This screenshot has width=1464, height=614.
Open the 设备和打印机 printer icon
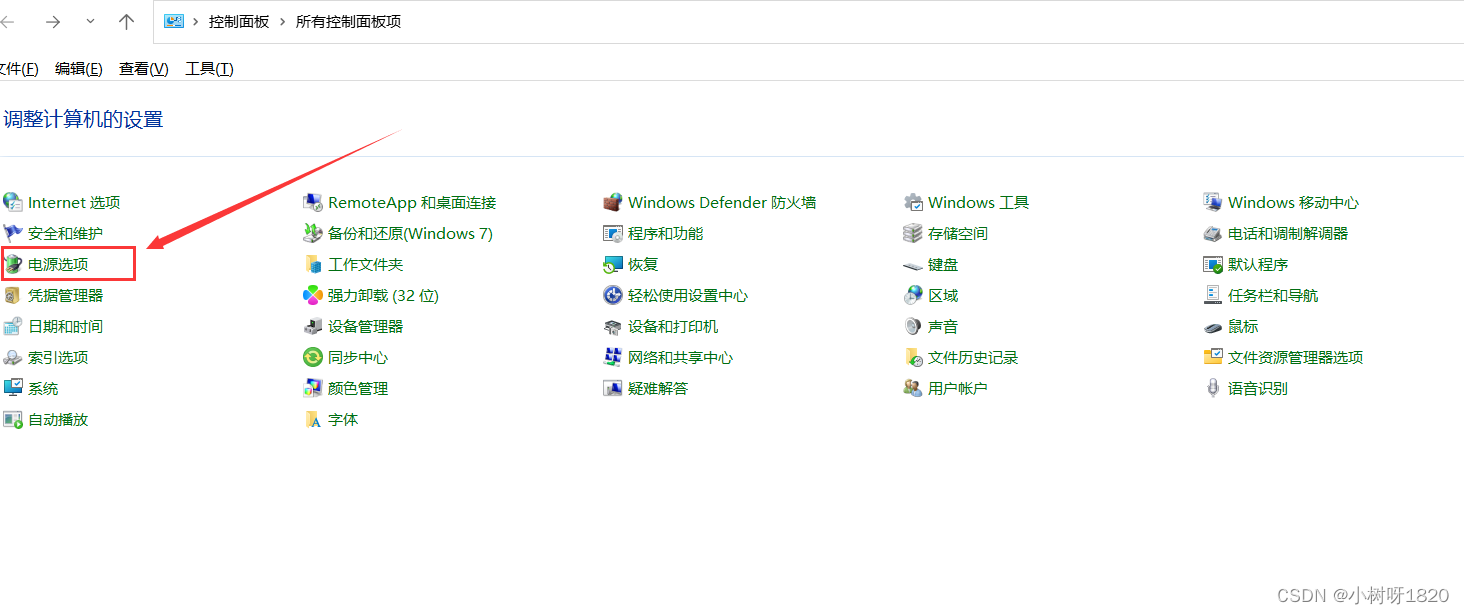click(613, 326)
